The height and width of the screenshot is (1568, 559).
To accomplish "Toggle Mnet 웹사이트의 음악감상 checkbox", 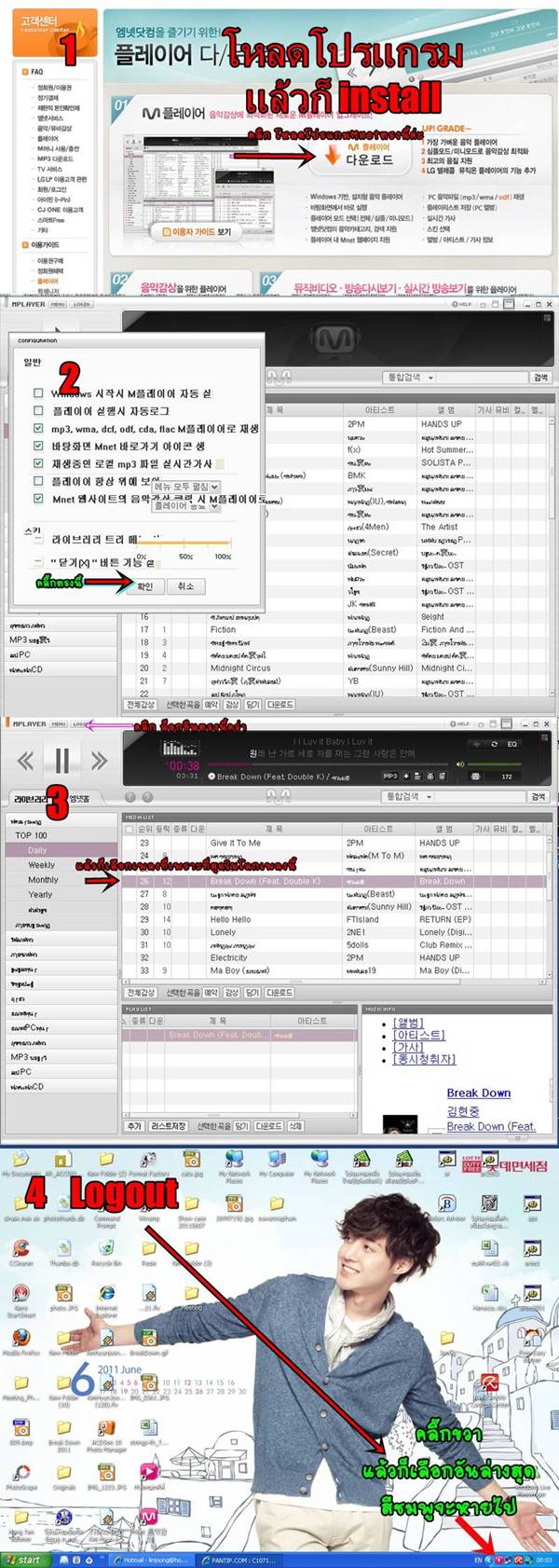I will tap(38, 499).
